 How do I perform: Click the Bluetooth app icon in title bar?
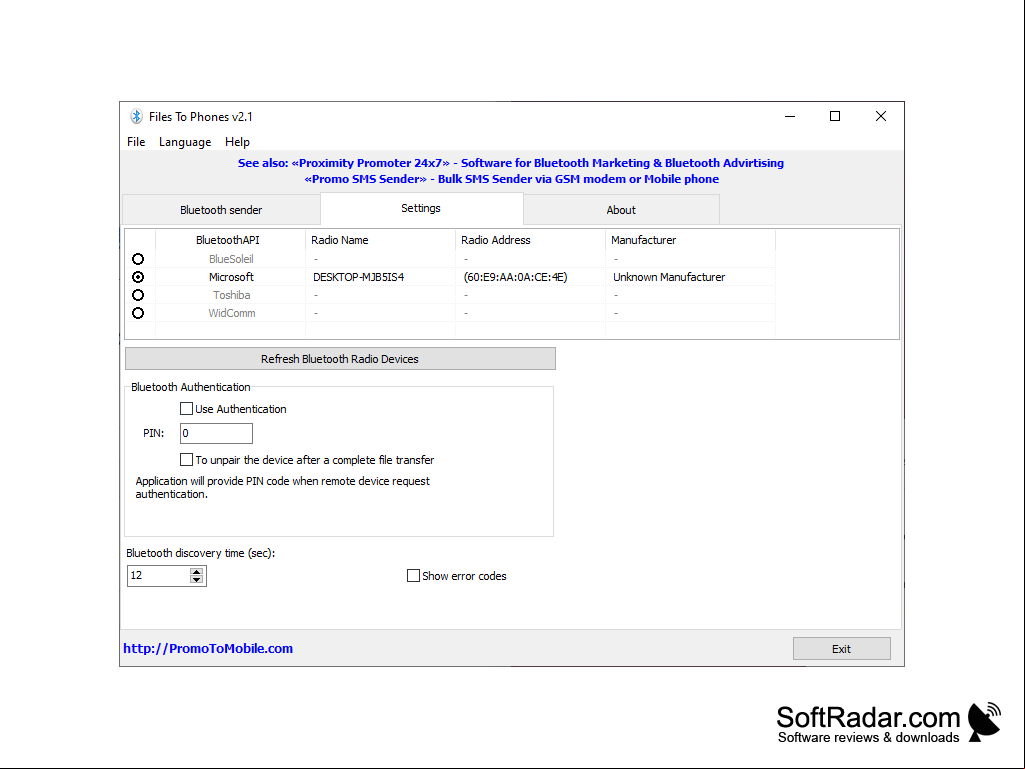point(136,116)
